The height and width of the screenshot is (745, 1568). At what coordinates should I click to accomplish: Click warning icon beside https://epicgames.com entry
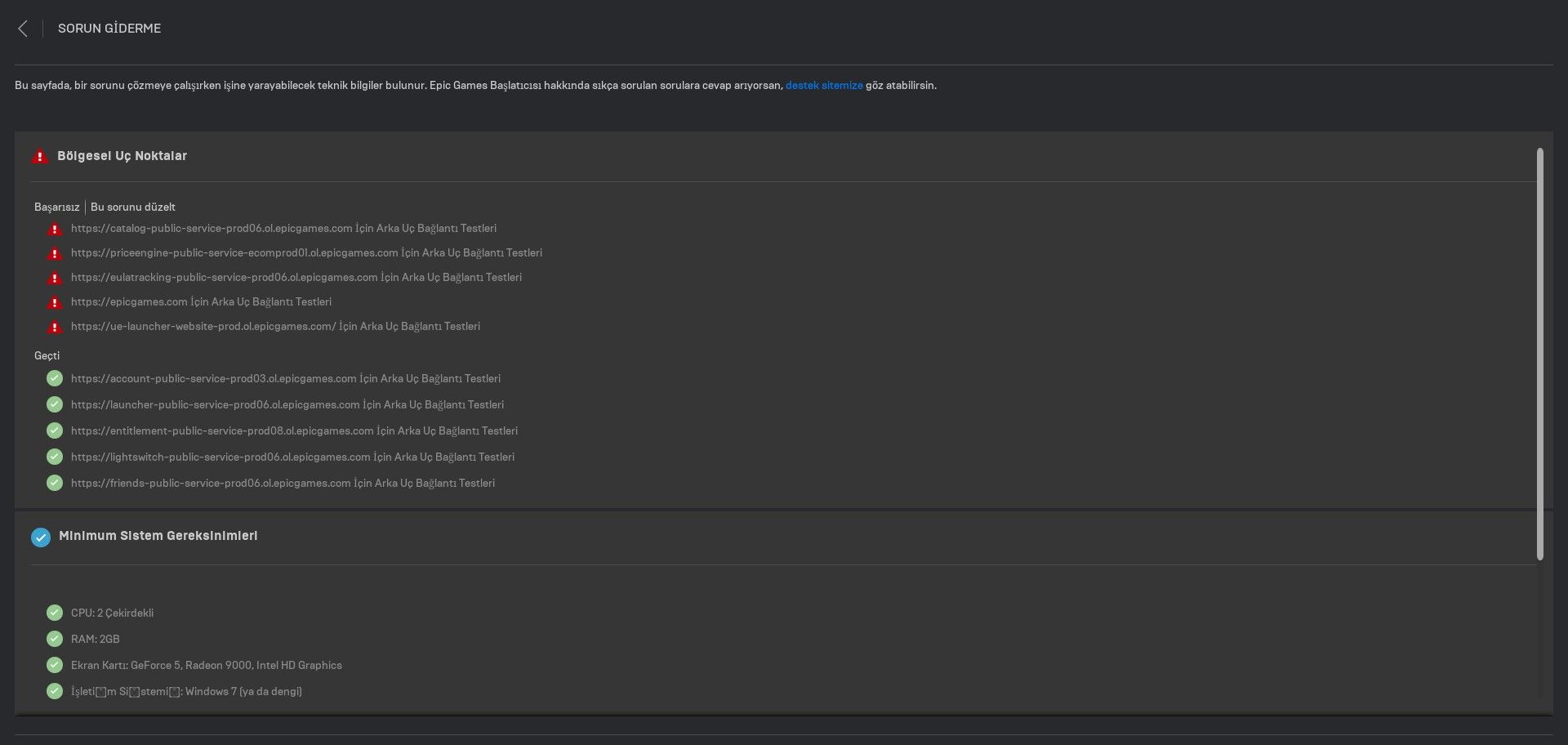pos(55,303)
